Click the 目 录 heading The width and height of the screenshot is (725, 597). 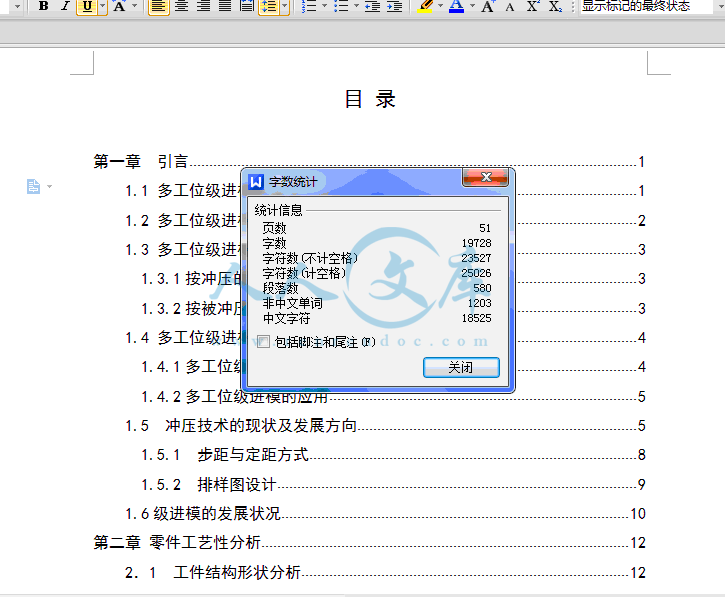(370, 99)
